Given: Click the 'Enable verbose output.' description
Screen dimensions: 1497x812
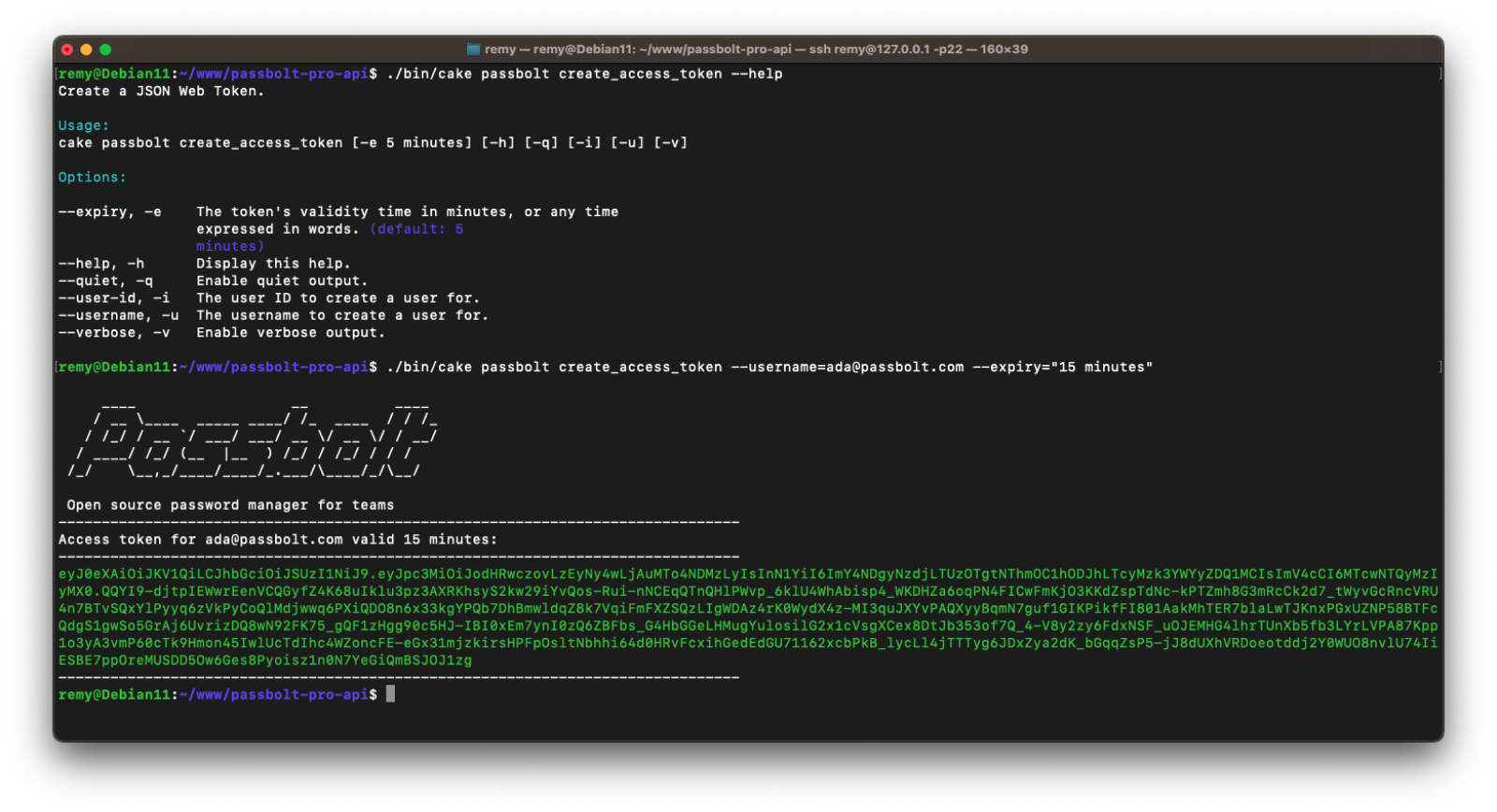Looking at the screenshot, I should 290,333.
